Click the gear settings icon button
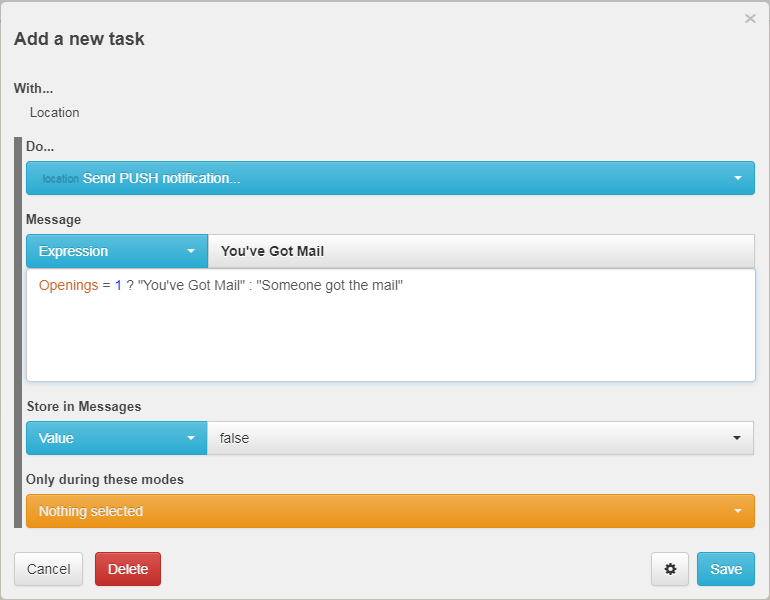770x600 pixels. [670, 569]
